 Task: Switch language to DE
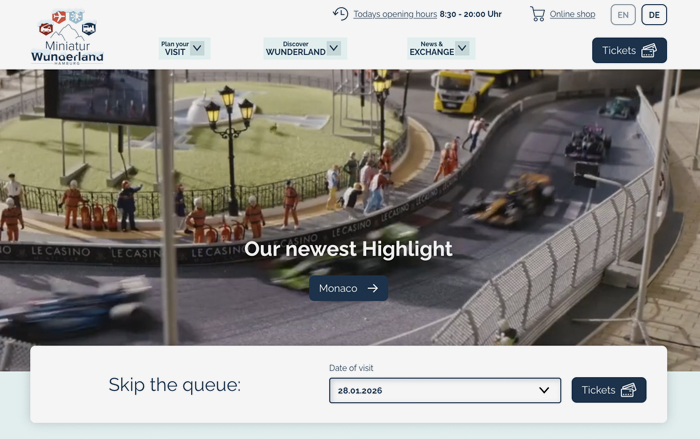(654, 15)
